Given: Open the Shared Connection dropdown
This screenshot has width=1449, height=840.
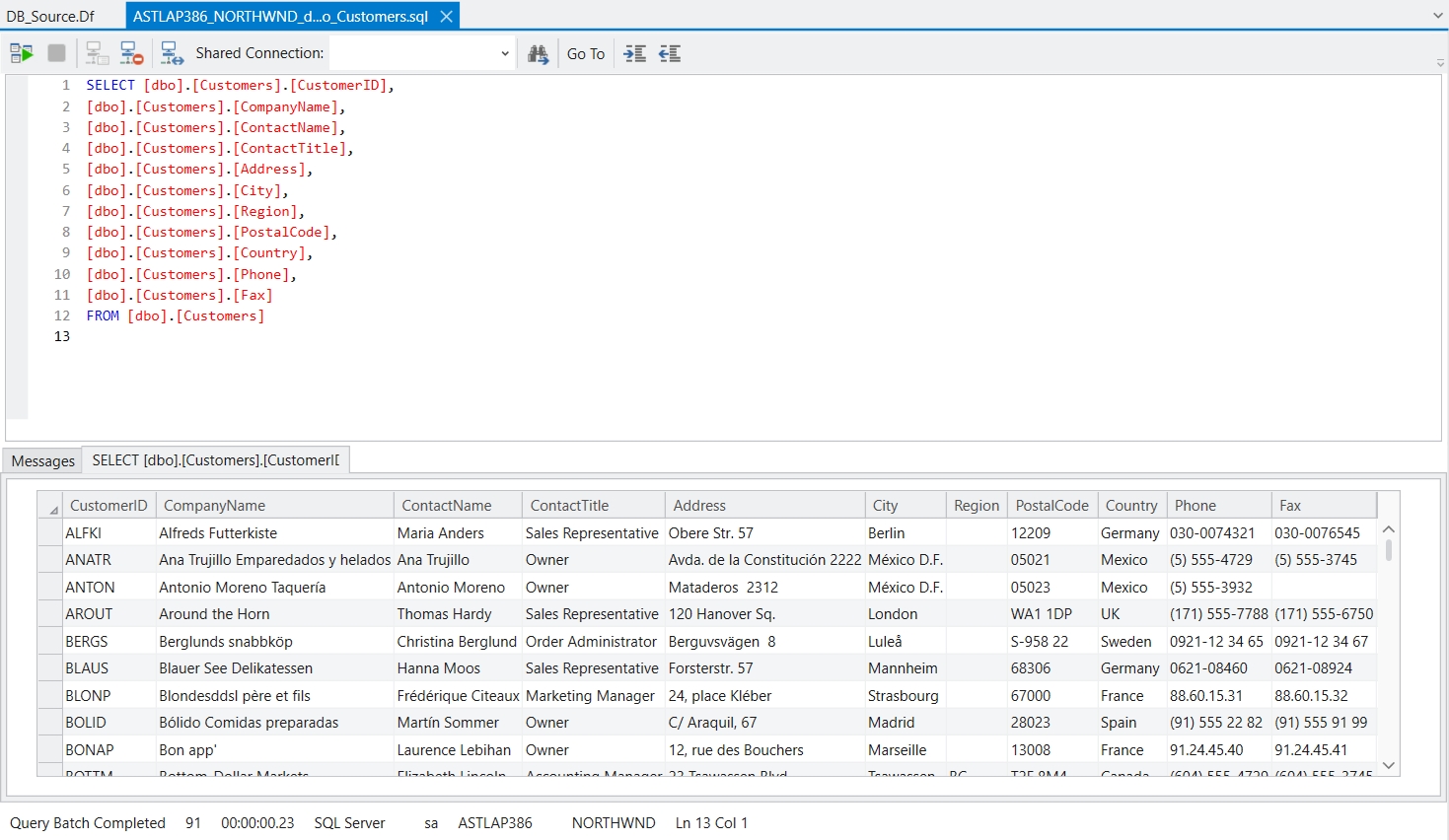Looking at the screenshot, I should (505, 53).
